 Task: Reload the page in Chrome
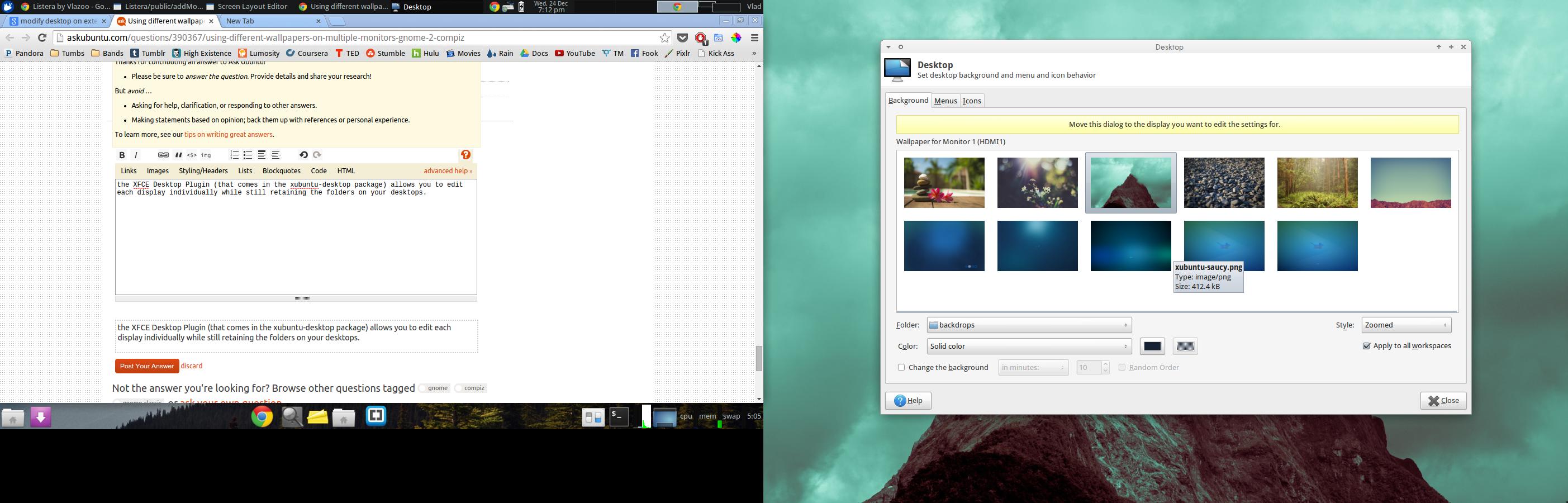point(42,38)
